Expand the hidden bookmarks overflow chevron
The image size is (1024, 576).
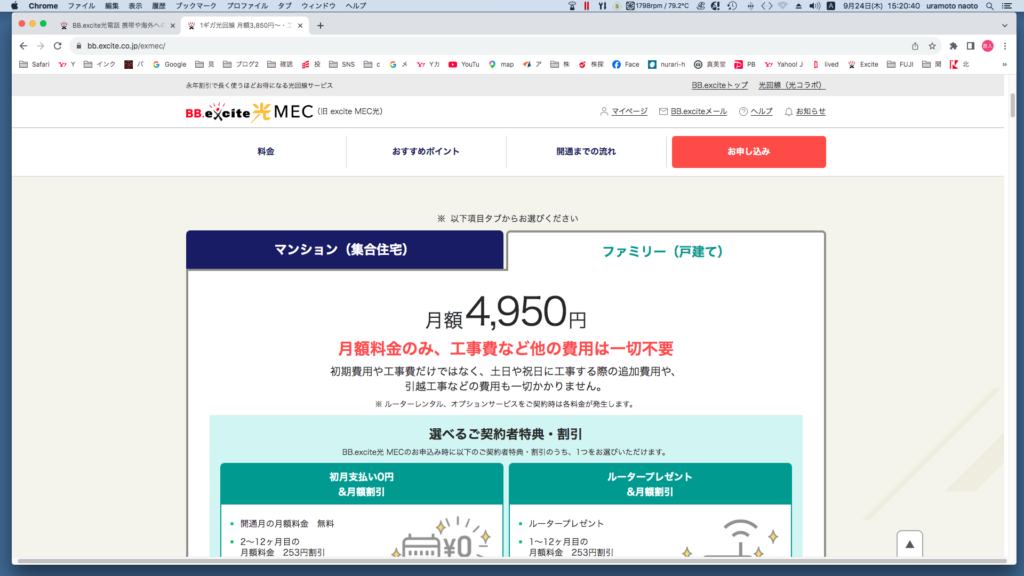(1004, 65)
